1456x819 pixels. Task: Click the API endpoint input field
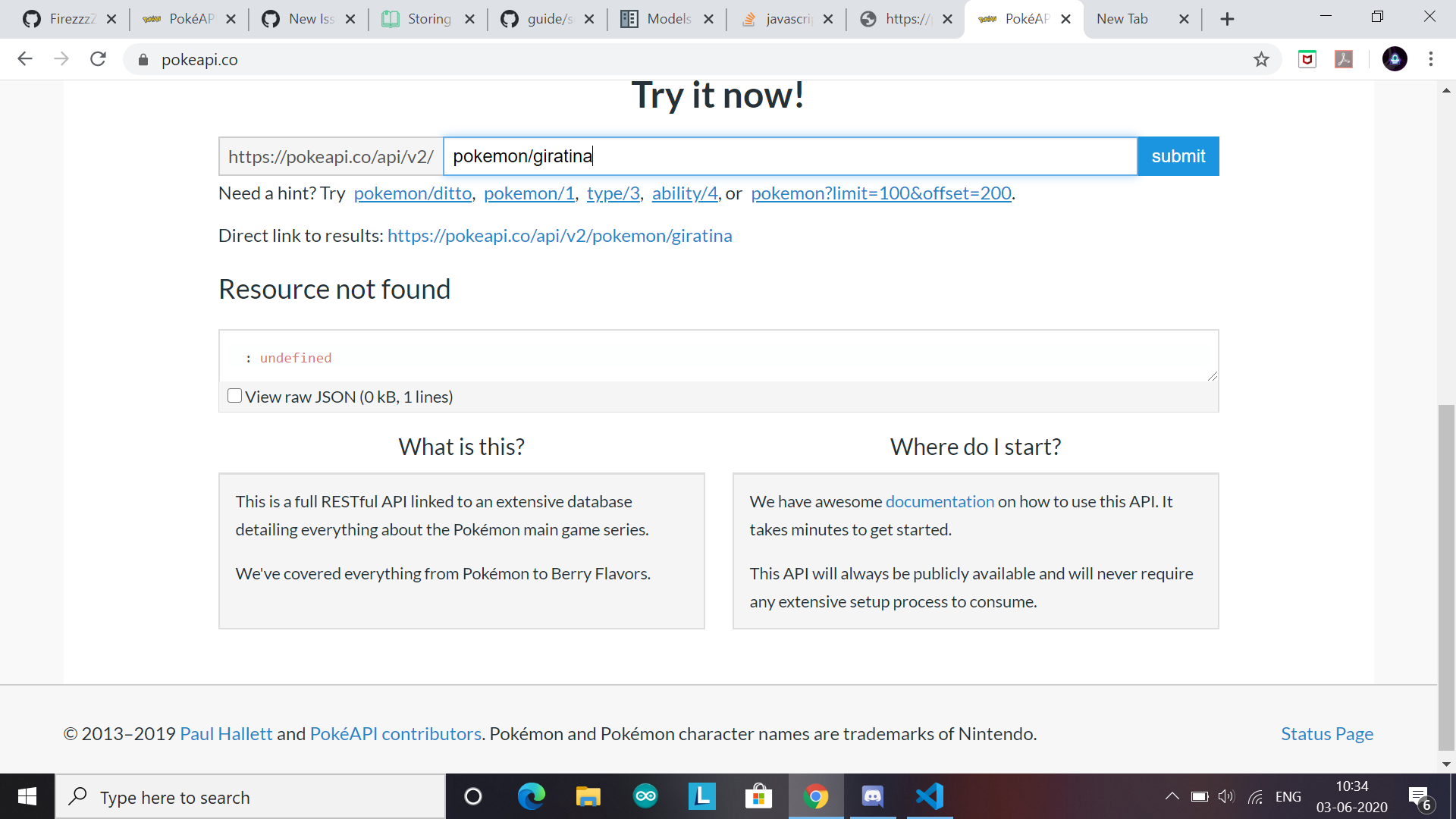(x=789, y=156)
